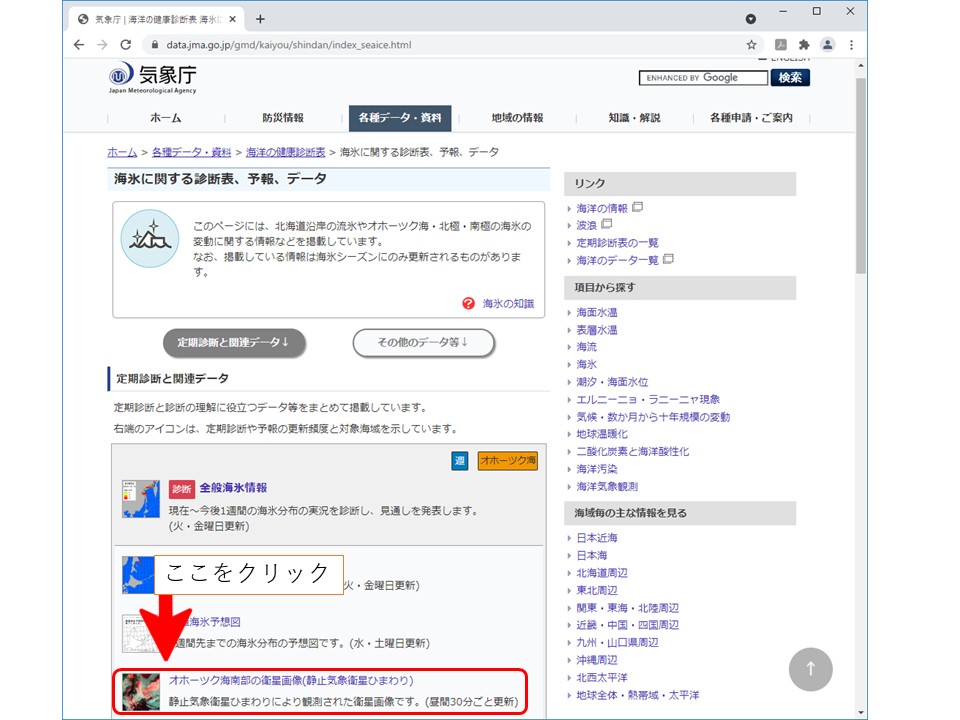Jump to 定期診断と関連データ section button

click(x=234, y=342)
